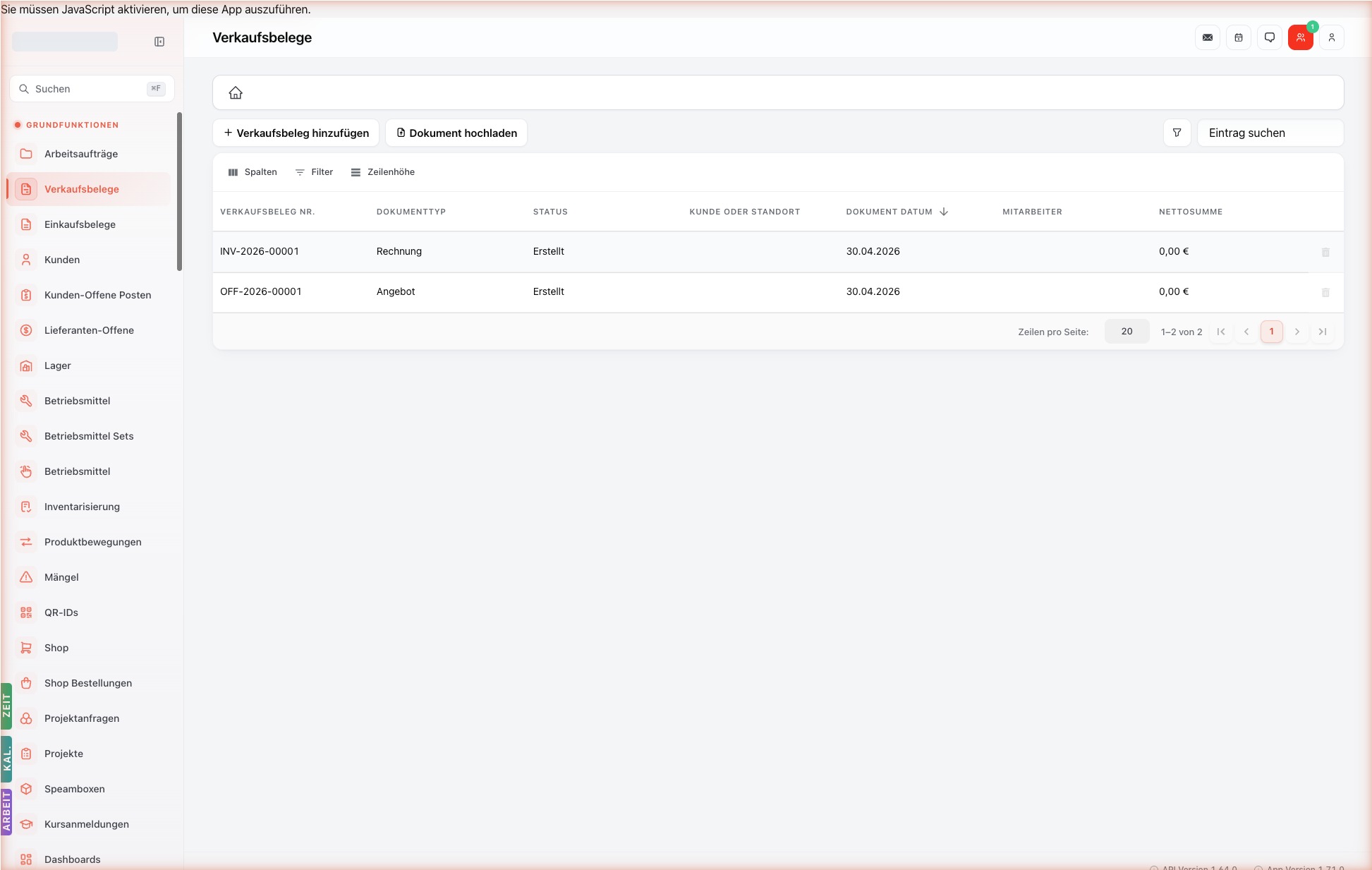Collapse the sidebar with the panel icon

(159, 42)
